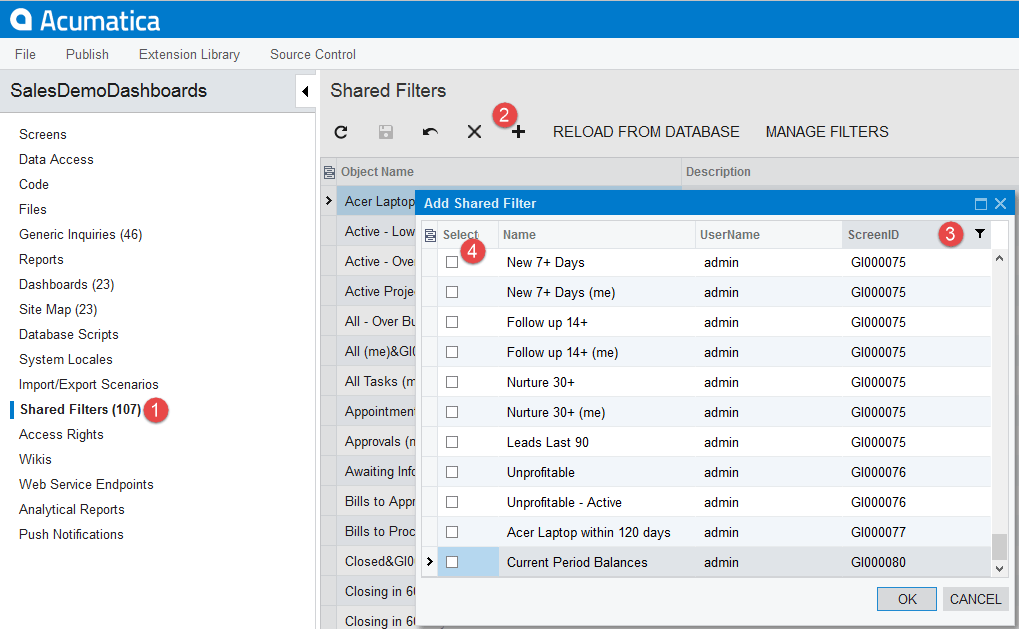Sort background grid by Object Name header
Viewport: 1019px width, 629px height.
pyautogui.click(x=509, y=172)
